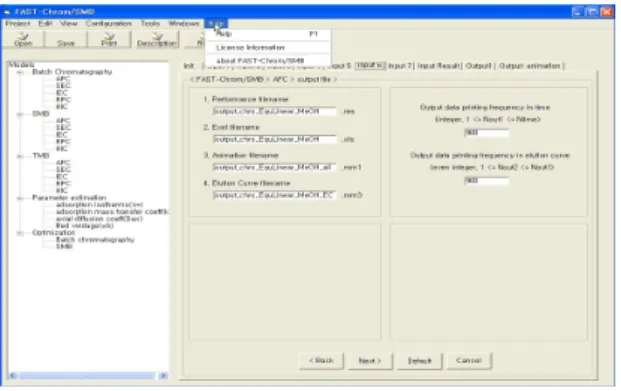621x391 pixels.
Task: Click the tree panel horizontal scrollbar thumb
Action: (x=87, y=375)
